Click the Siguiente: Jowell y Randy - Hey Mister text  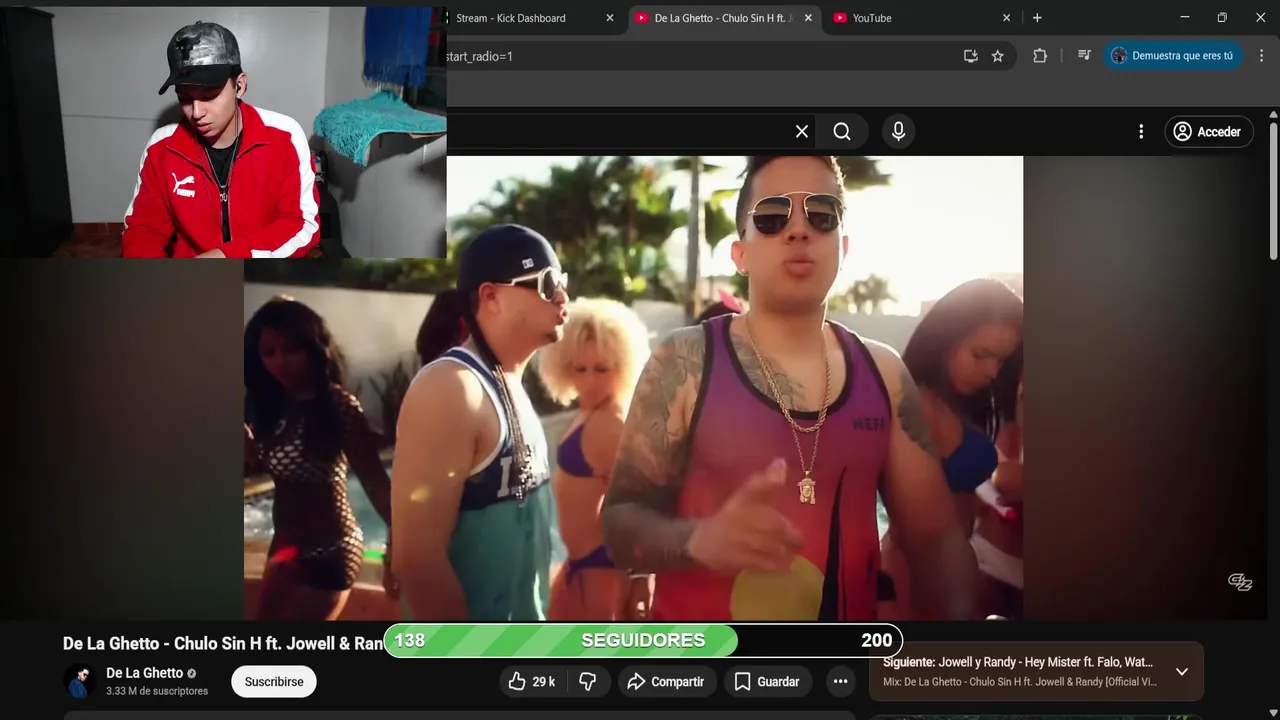point(1018,662)
